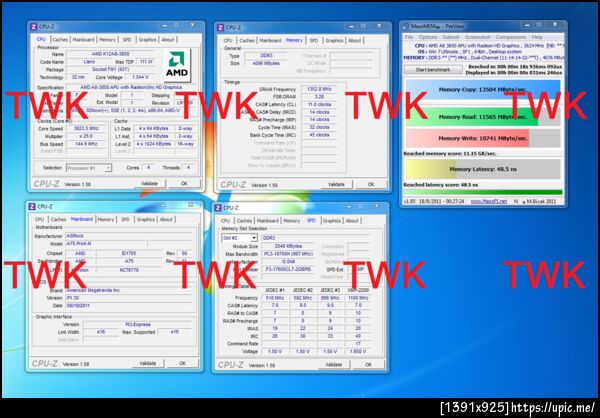Click the Reached memory score text
This screenshot has height=418, width=600.
pos(450,153)
